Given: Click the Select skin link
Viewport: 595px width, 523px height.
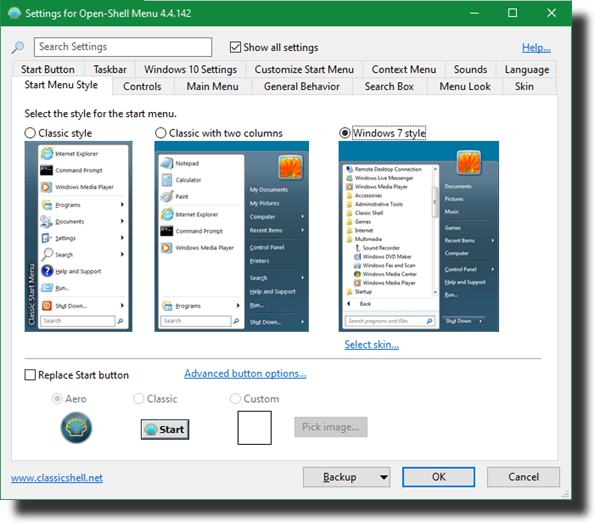Looking at the screenshot, I should [x=371, y=345].
